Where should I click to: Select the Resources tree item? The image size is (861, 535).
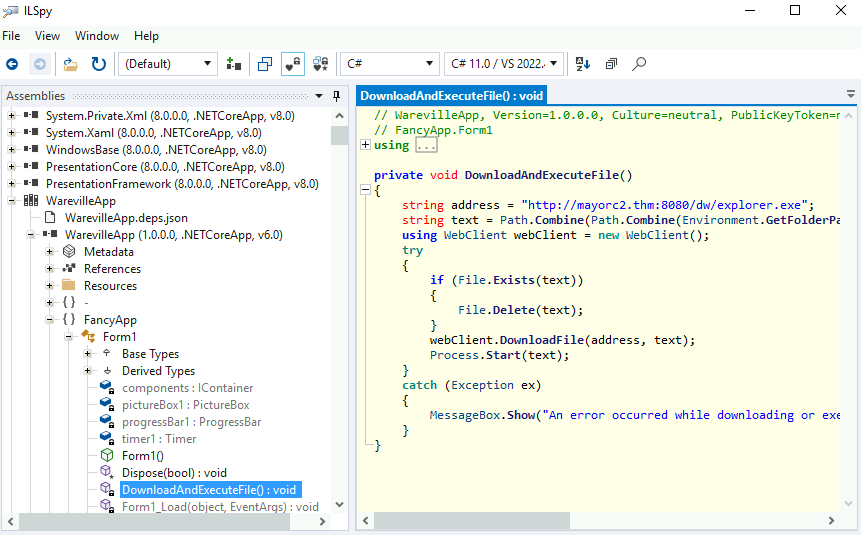click(110, 286)
